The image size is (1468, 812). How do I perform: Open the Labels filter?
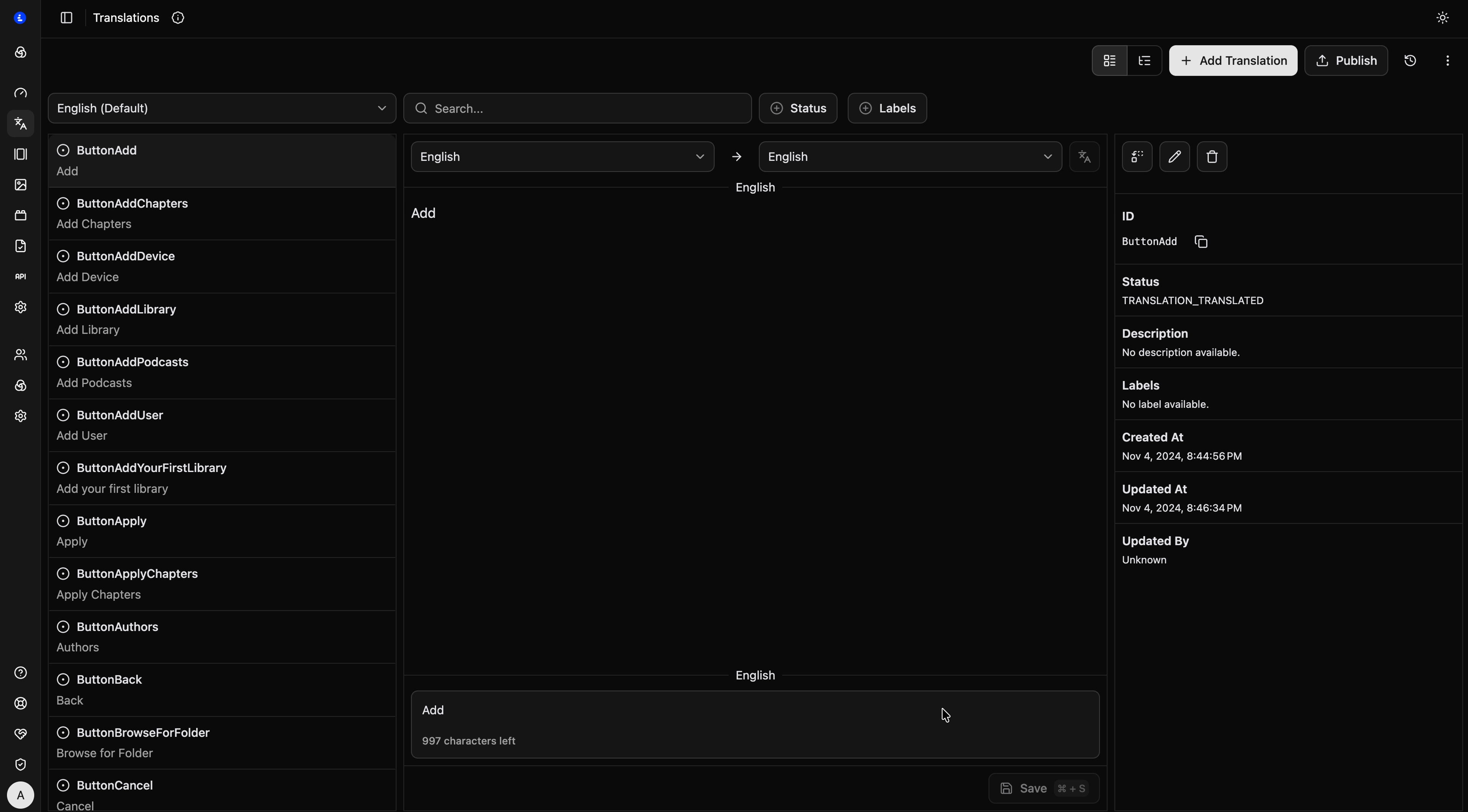[887, 108]
